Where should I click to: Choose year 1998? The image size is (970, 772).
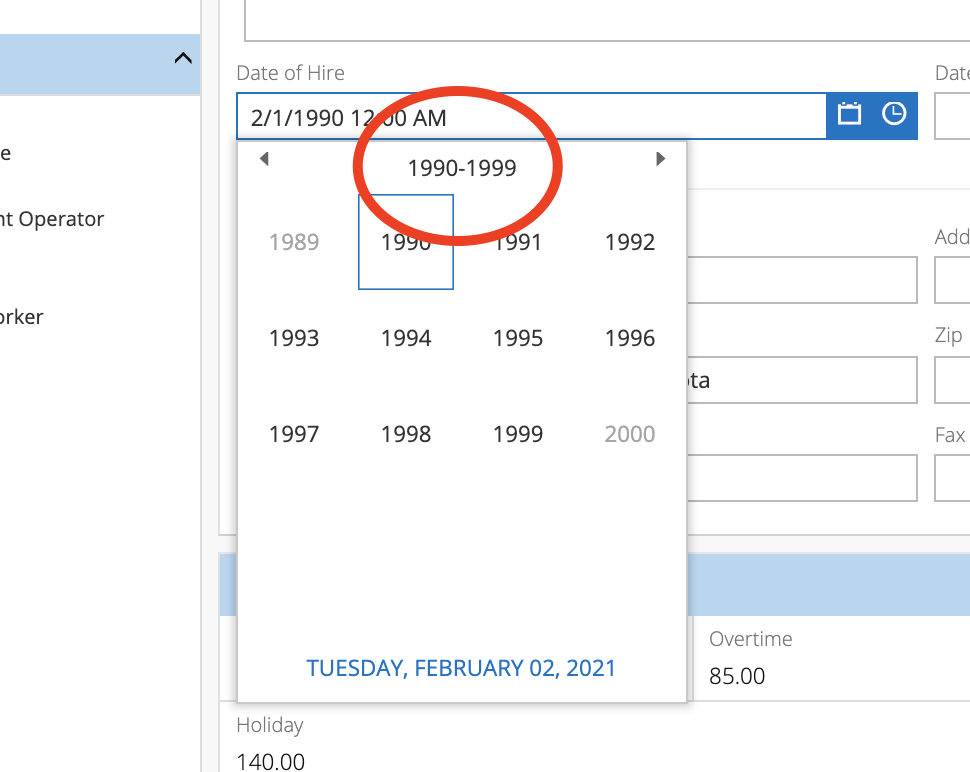[406, 434]
